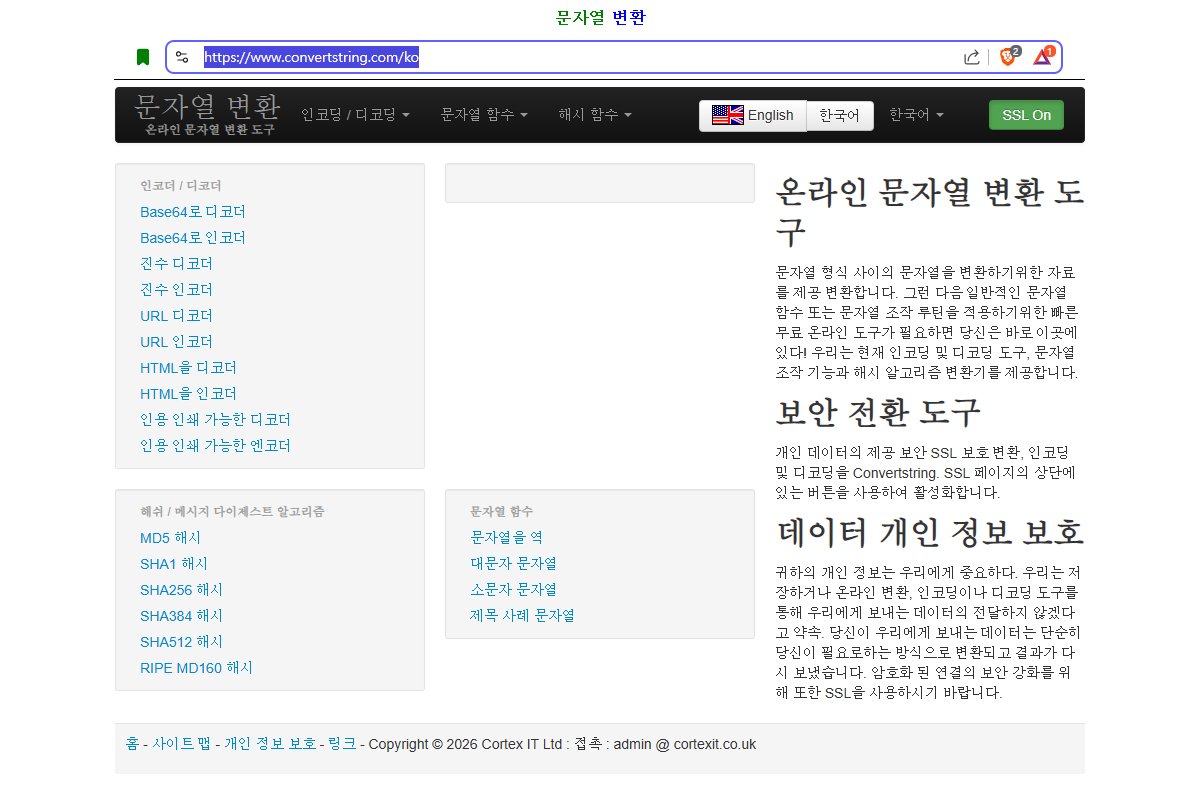
Task: Click the share page icon
Action: (x=971, y=57)
